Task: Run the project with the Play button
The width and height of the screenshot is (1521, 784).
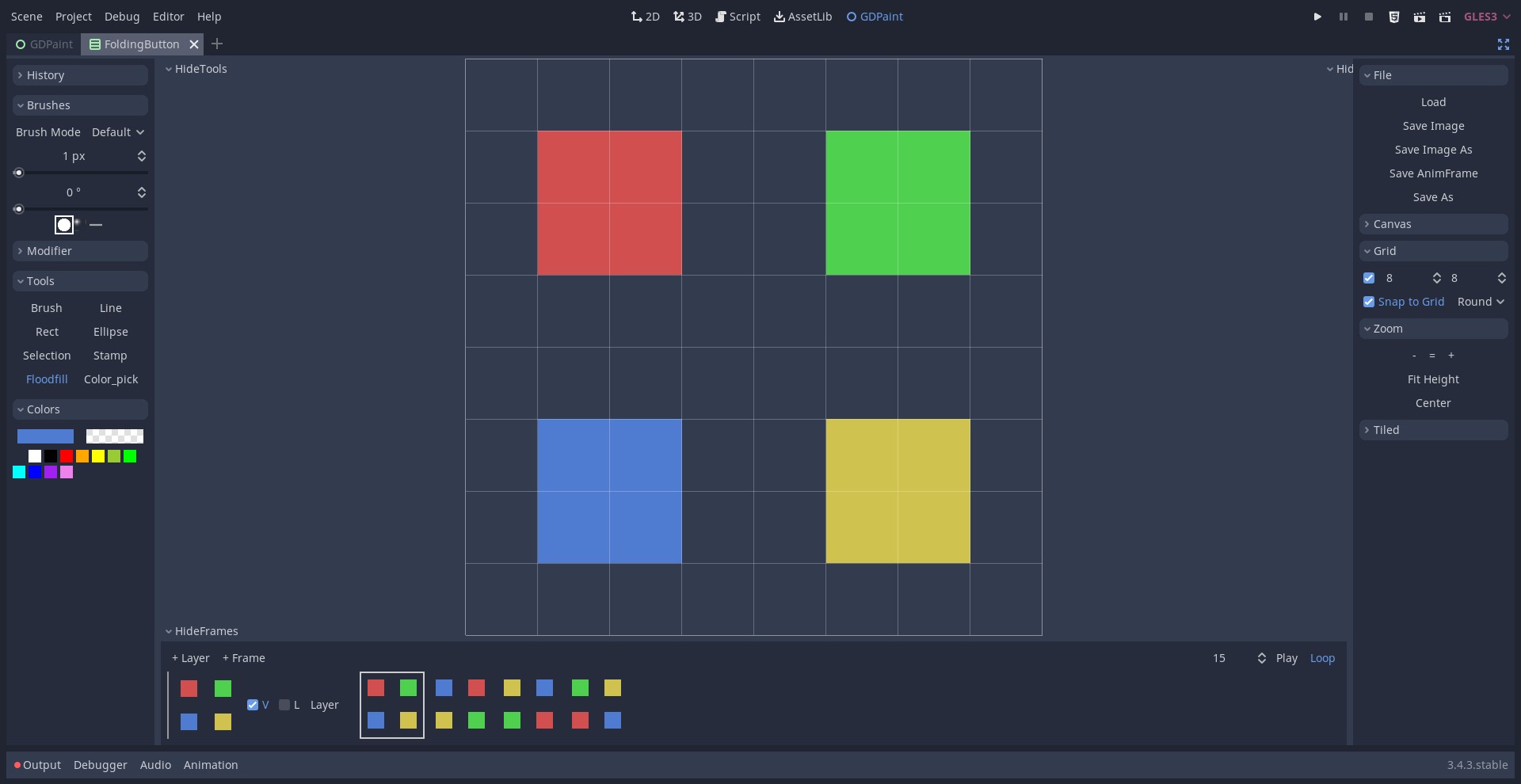Action: 1317,16
